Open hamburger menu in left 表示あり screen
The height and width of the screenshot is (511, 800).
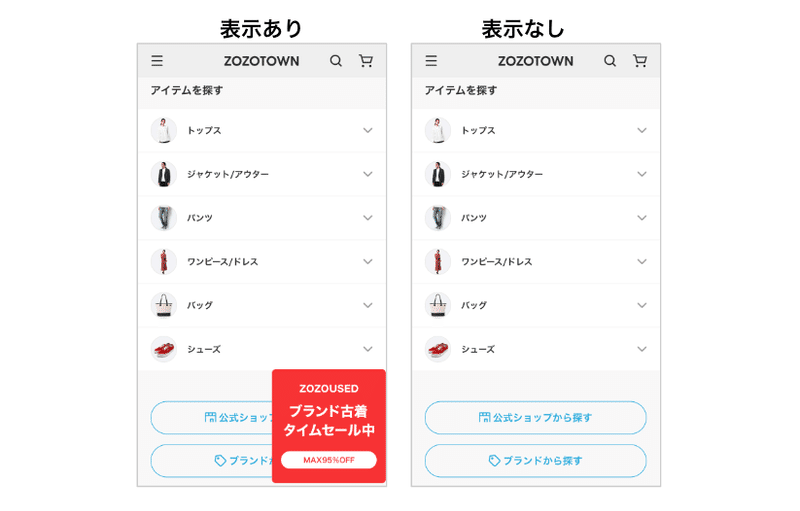(x=157, y=61)
